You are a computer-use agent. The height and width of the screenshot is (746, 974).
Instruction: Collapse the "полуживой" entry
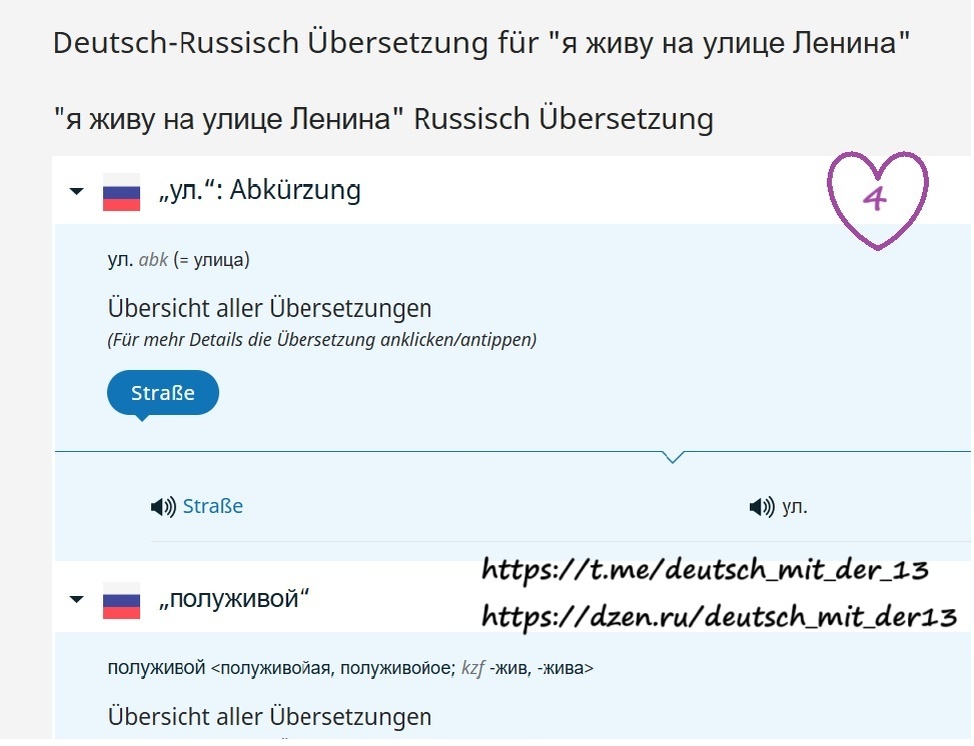(77, 597)
